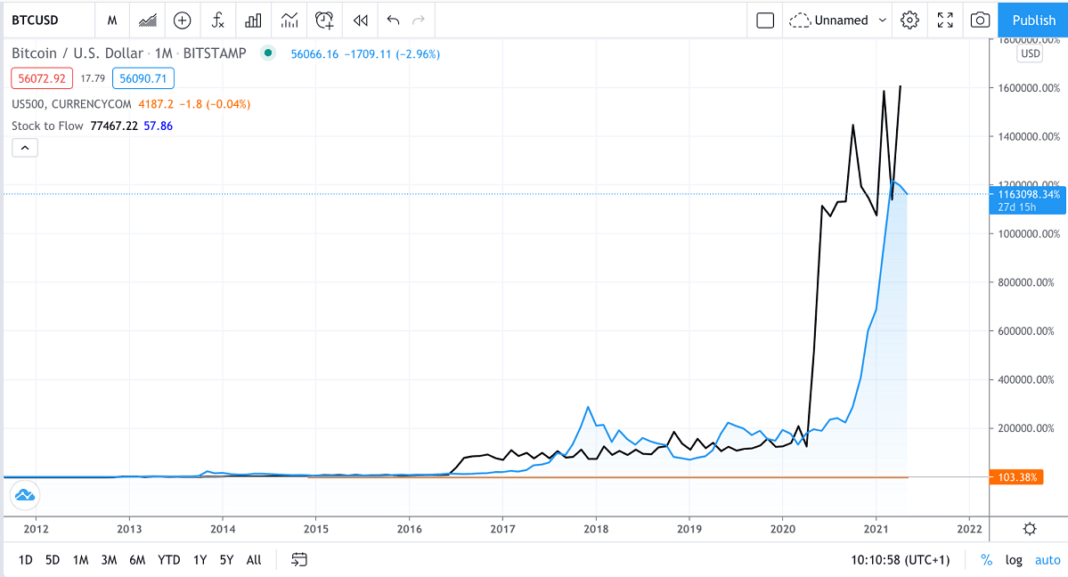Select the 5Y date range
Image resolution: width=1068 pixels, height=577 pixels.
[227, 560]
